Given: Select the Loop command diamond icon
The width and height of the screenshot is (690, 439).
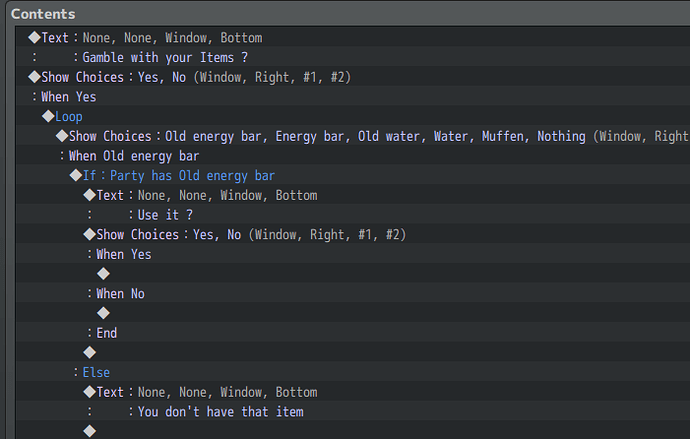Looking at the screenshot, I should pyautogui.click(x=48, y=117).
